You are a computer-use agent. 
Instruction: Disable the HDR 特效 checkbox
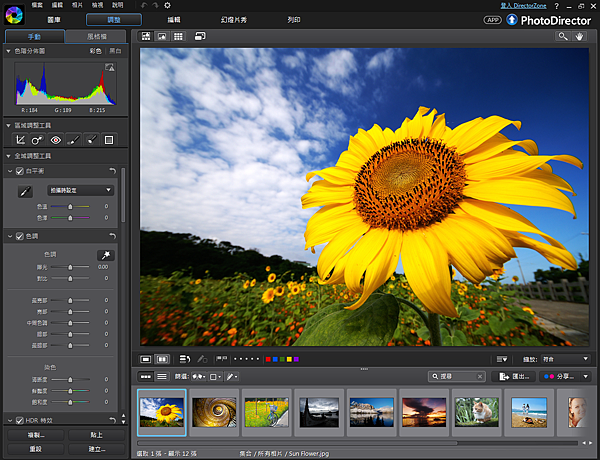[20, 420]
